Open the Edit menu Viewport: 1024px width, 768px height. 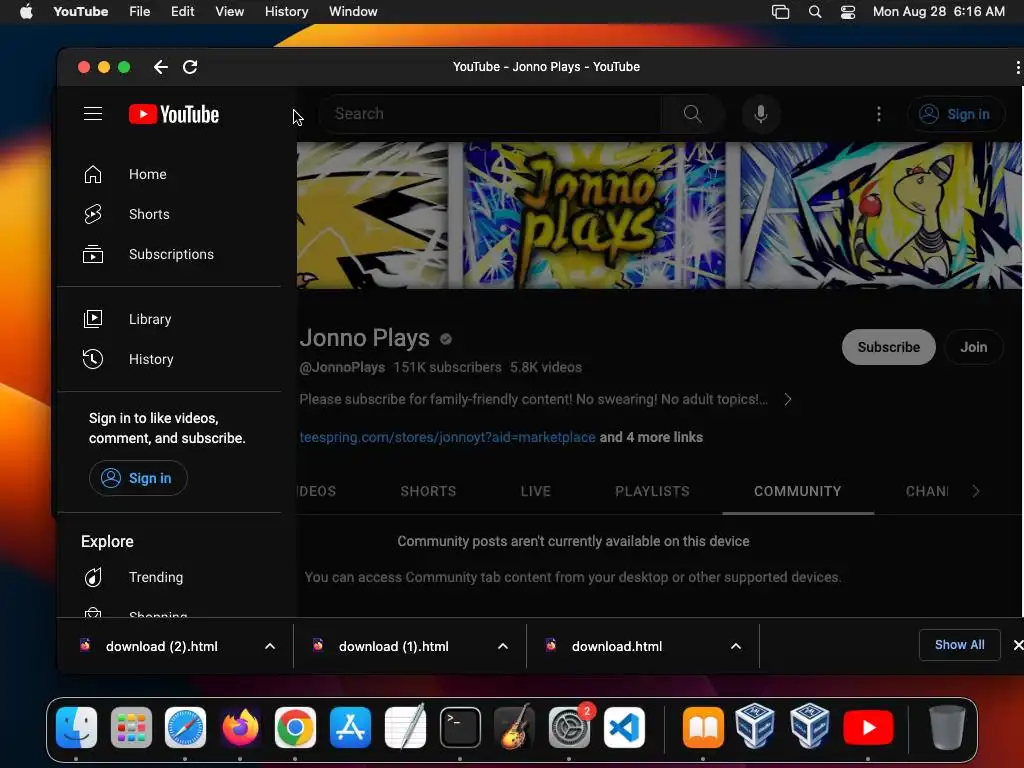(183, 12)
